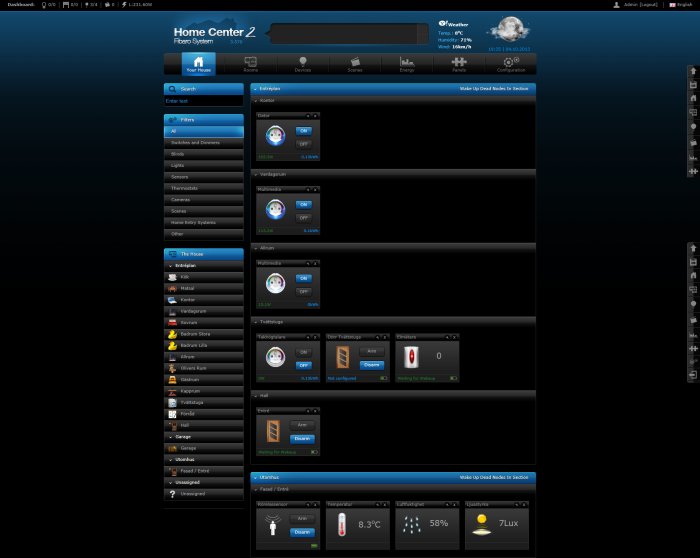Switch Vardagsrum Multimedia to OFF

(304, 218)
